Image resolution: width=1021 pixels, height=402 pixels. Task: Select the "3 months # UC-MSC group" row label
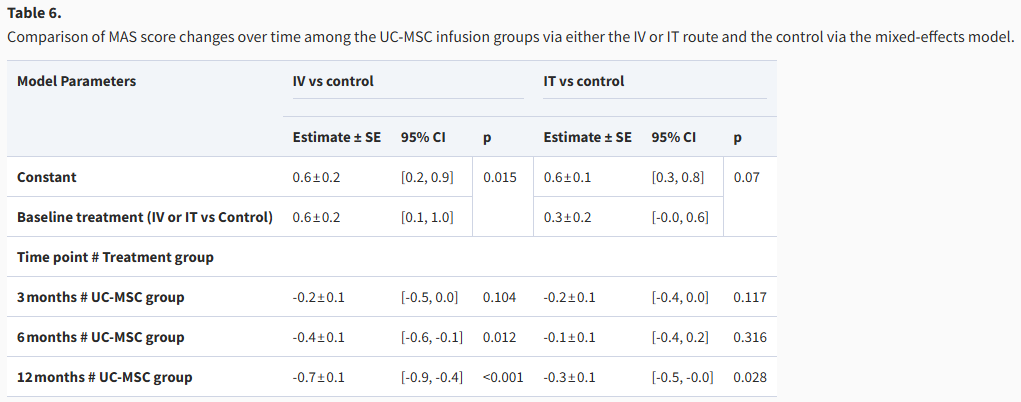click(101, 297)
